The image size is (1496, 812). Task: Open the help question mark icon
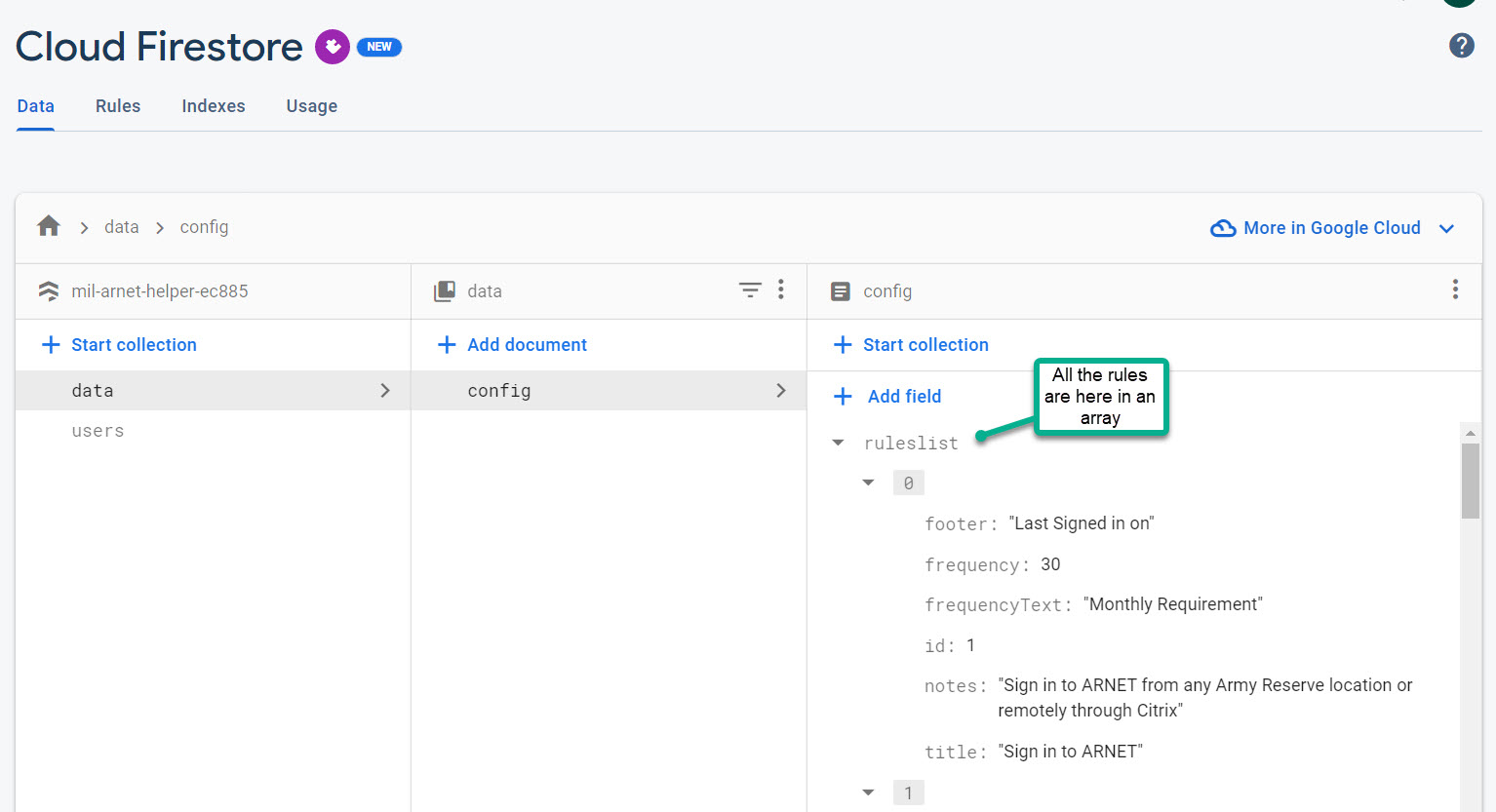[1461, 46]
